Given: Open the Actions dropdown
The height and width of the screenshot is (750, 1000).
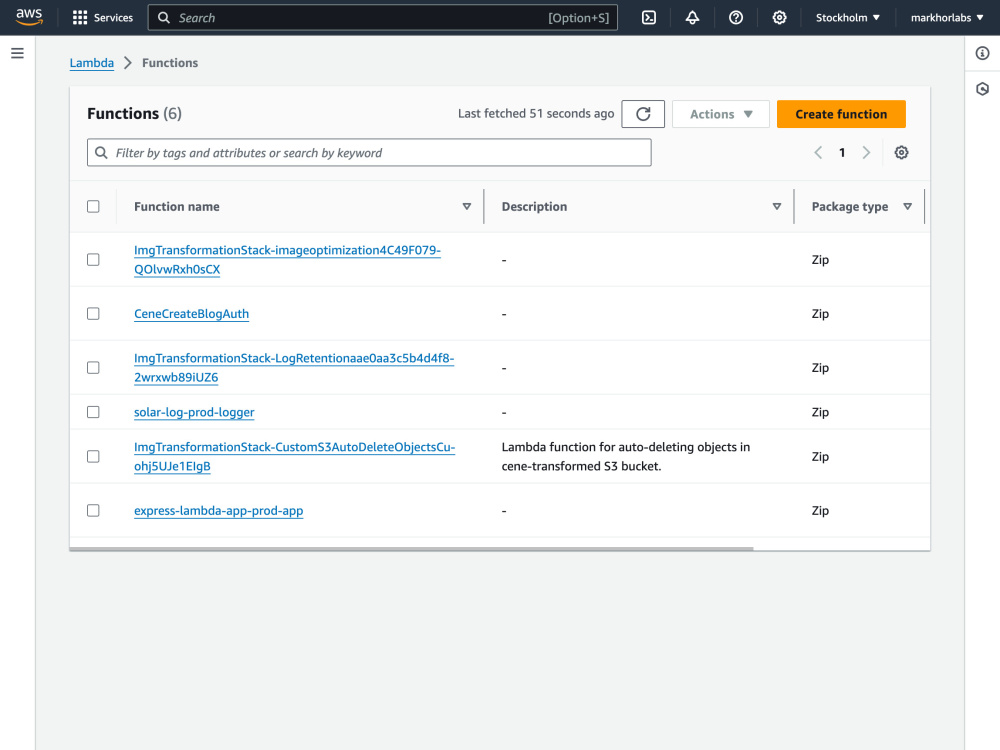Looking at the screenshot, I should point(721,114).
